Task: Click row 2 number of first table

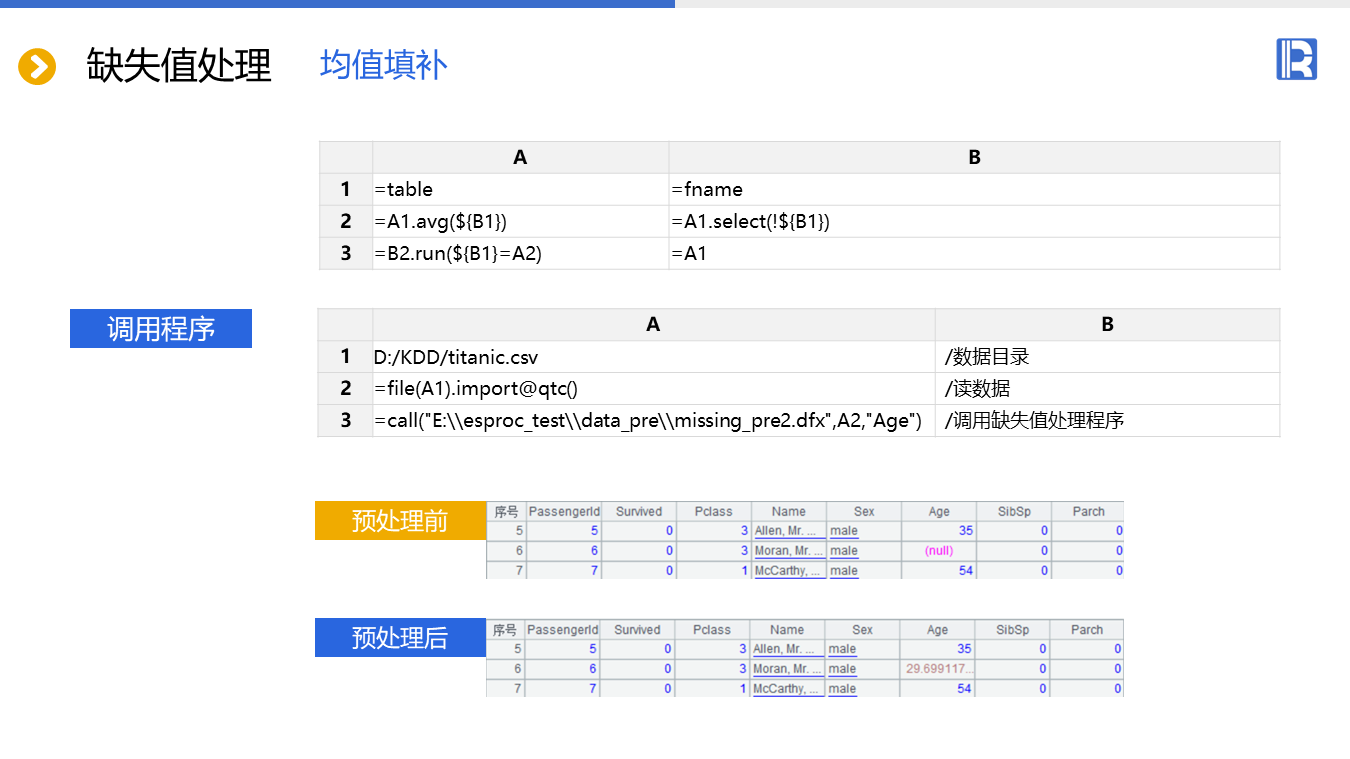Action: click(346, 222)
